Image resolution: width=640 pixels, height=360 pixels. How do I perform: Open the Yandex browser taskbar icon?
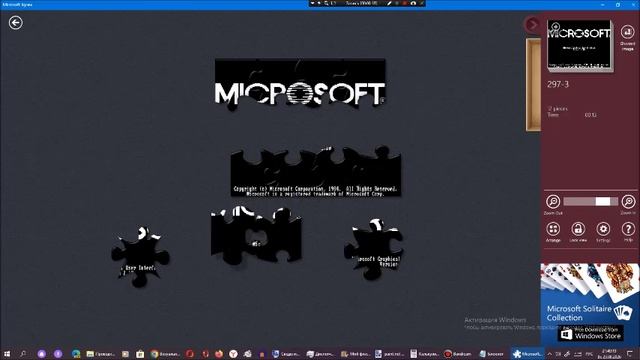[x=233, y=354]
